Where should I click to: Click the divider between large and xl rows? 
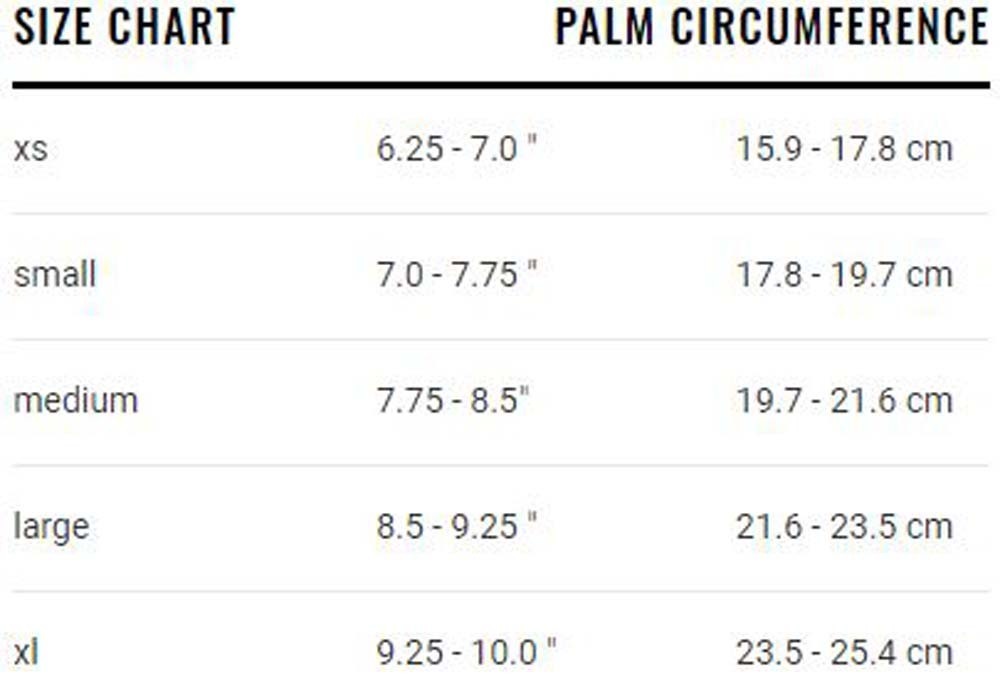click(x=500, y=591)
